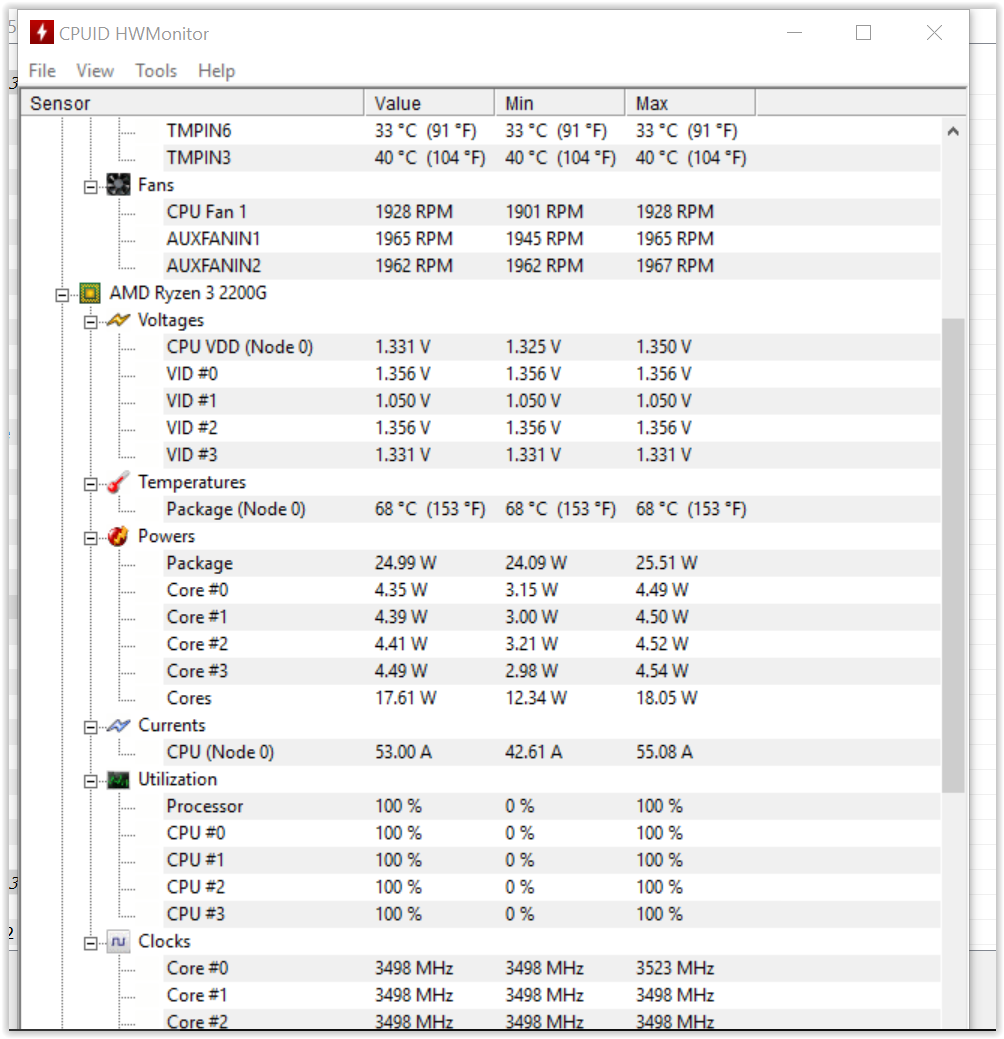Viewport: 1004px width, 1039px height.
Task: Collapse the Currents group
Action: point(91,728)
